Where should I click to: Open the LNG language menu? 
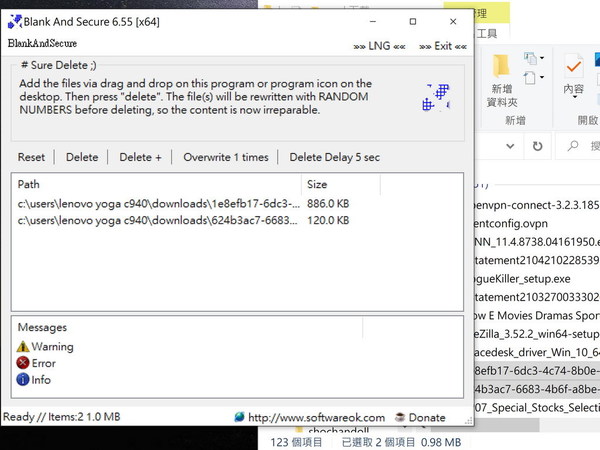[x=379, y=46]
